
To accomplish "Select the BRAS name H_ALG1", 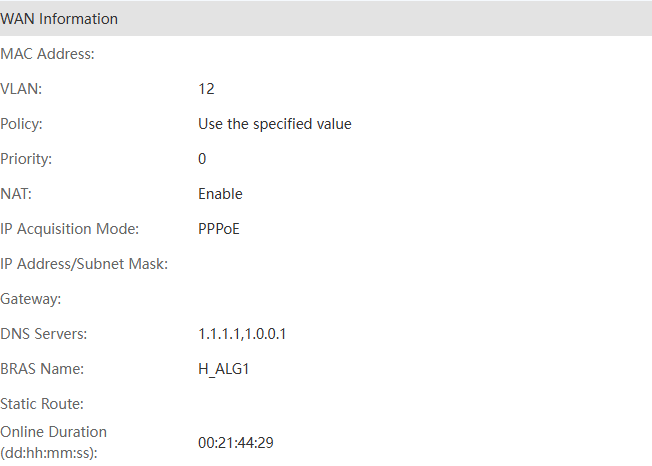I will pos(223,369).
